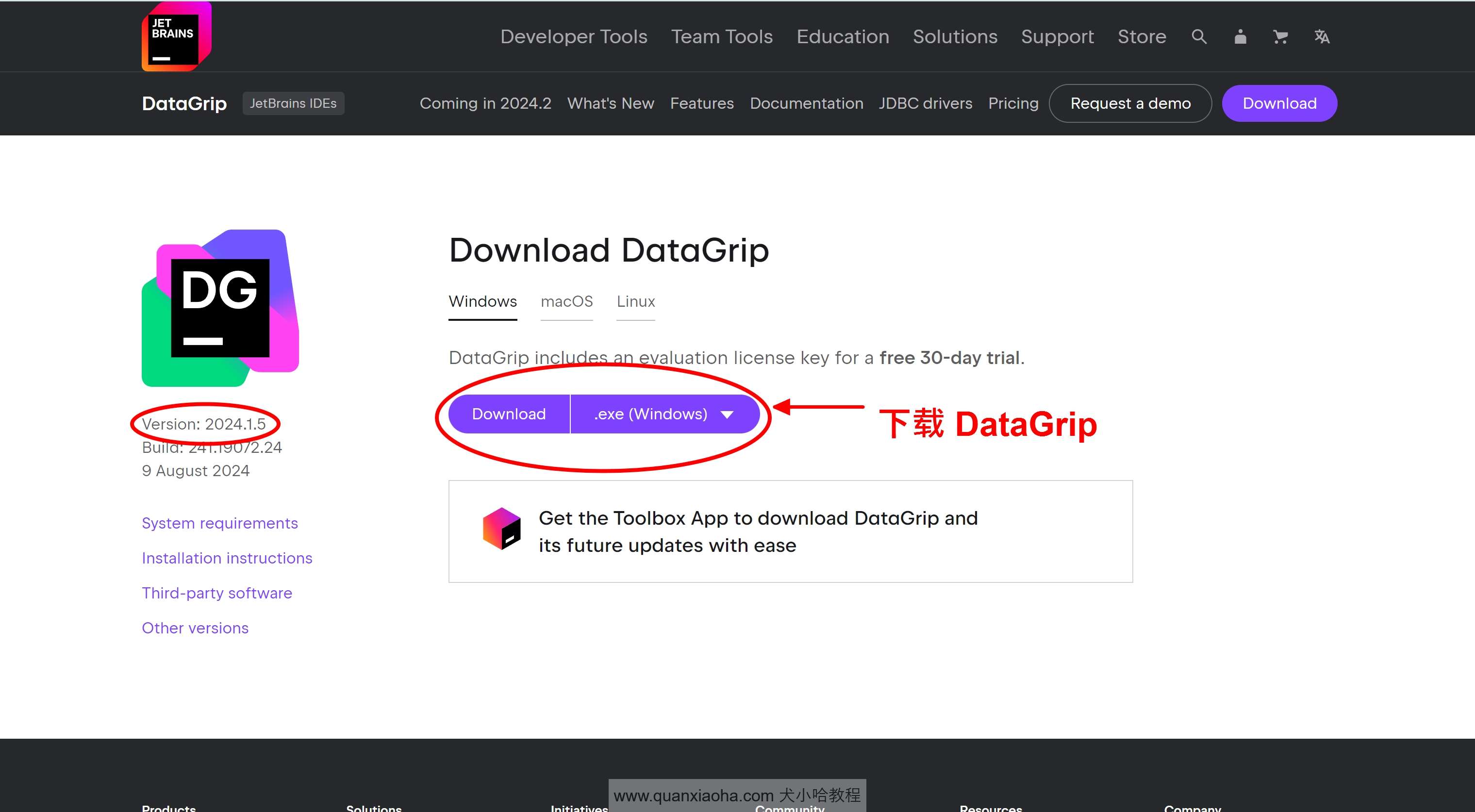Open Other versions link
1475x812 pixels.
click(x=195, y=628)
